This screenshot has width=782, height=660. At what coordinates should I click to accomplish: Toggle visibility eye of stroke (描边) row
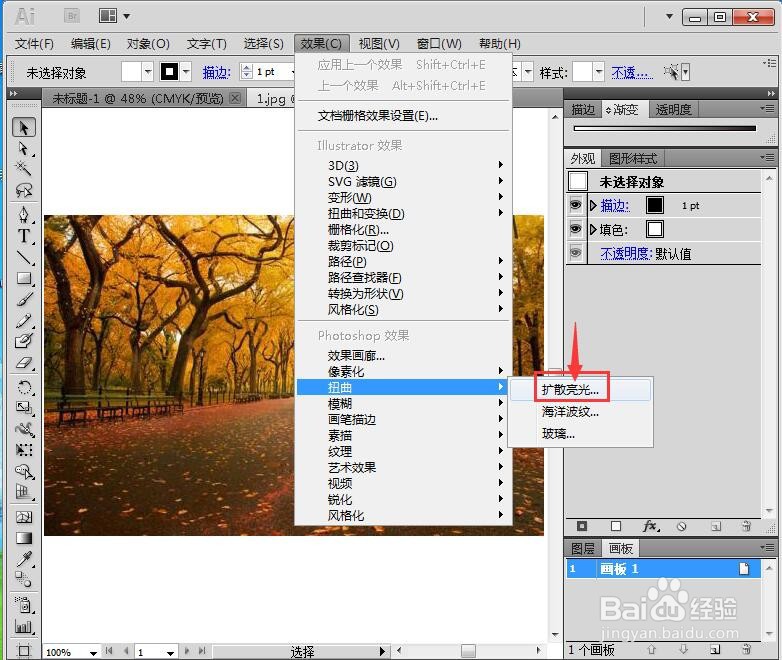(575, 205)
